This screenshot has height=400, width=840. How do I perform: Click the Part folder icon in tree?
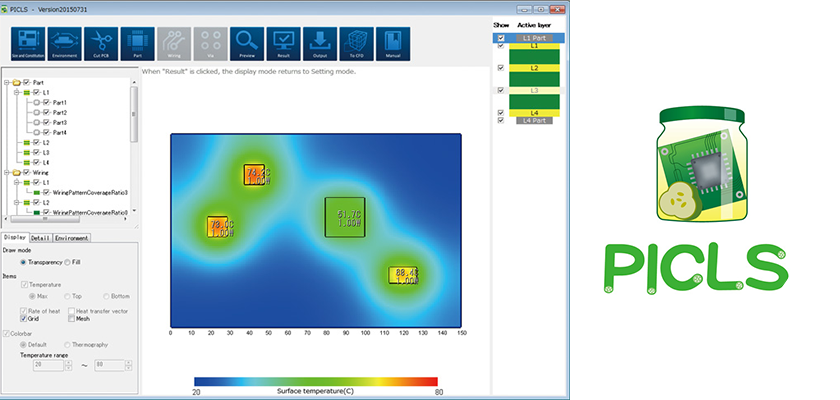tap(17, 82)
